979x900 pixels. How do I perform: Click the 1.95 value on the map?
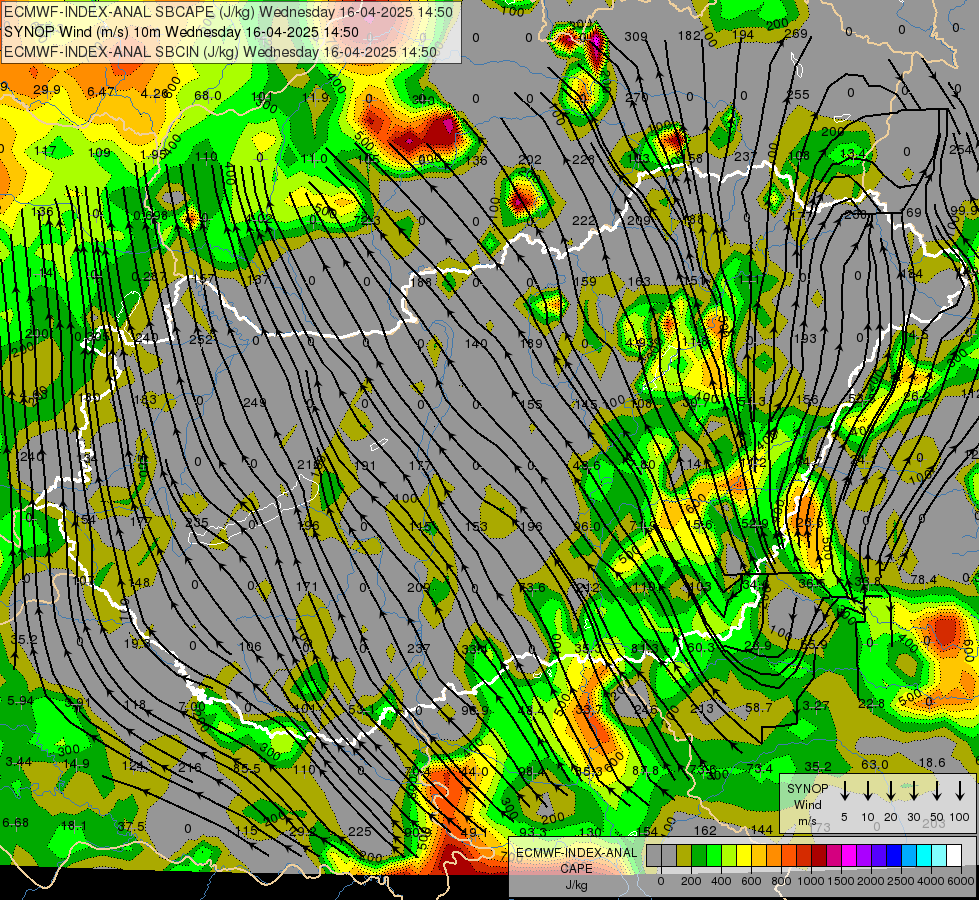pyautogui.click(x=154, y=154)
